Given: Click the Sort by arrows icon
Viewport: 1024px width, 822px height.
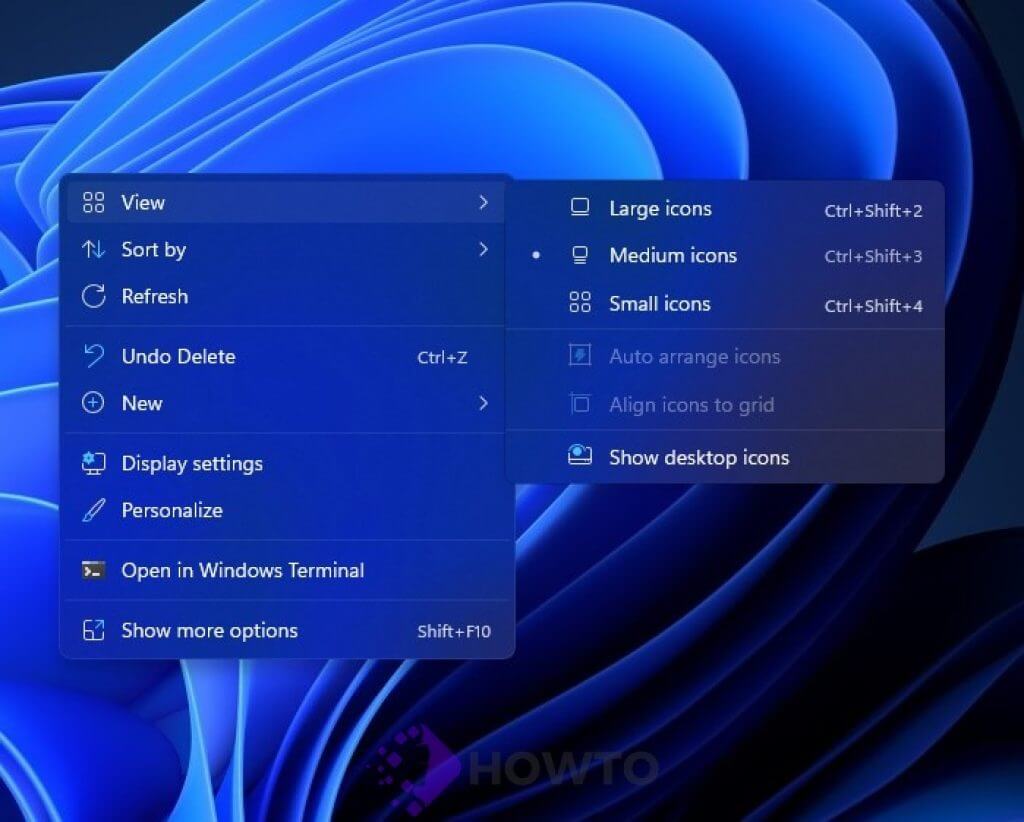Looking at the screenshot, I should [93, 249].
